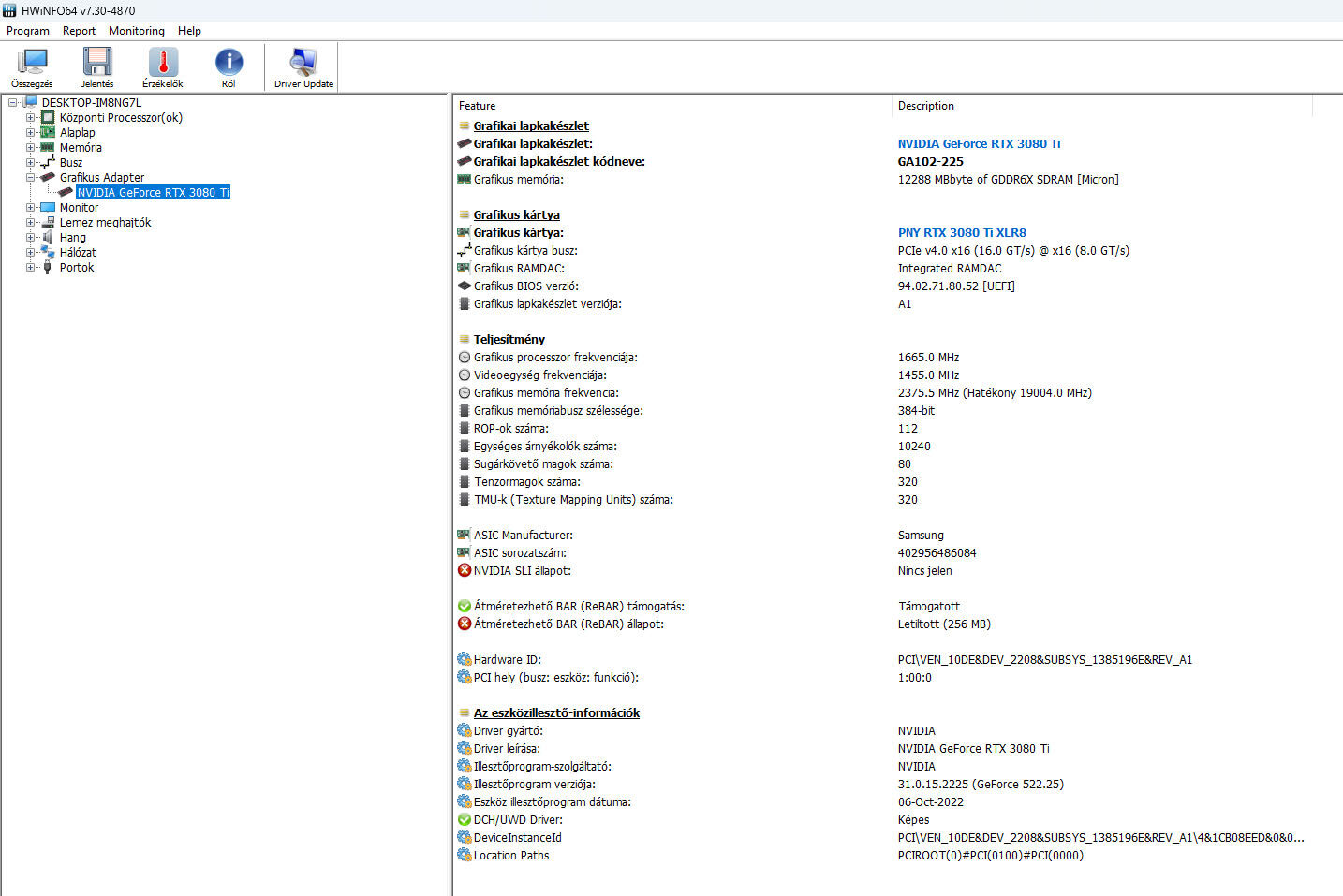Click the 12288 MByte of GDDR6X SDRAM value

coord(1008,179)
